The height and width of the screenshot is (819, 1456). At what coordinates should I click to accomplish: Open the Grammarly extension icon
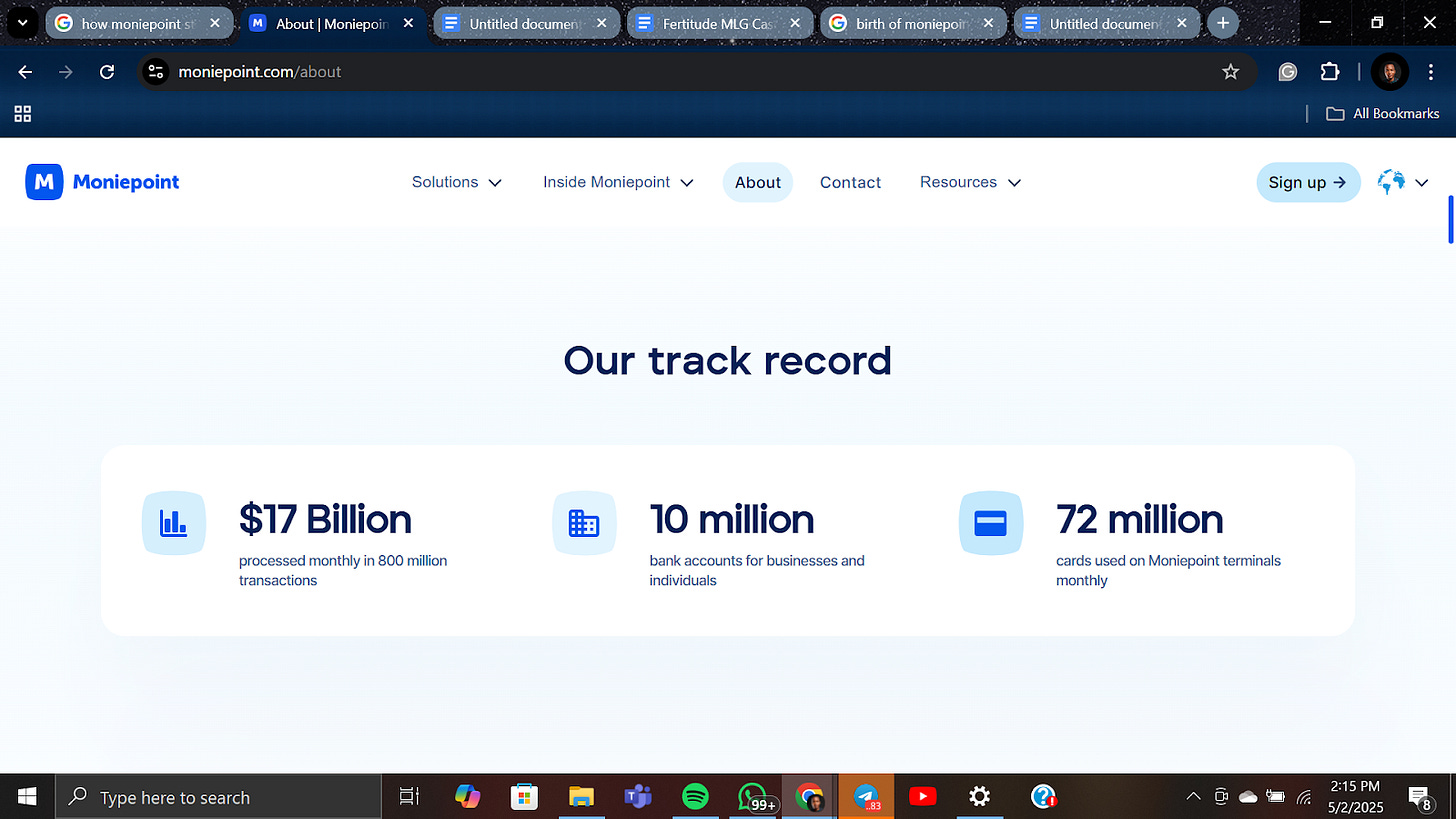pos(1288,72)
